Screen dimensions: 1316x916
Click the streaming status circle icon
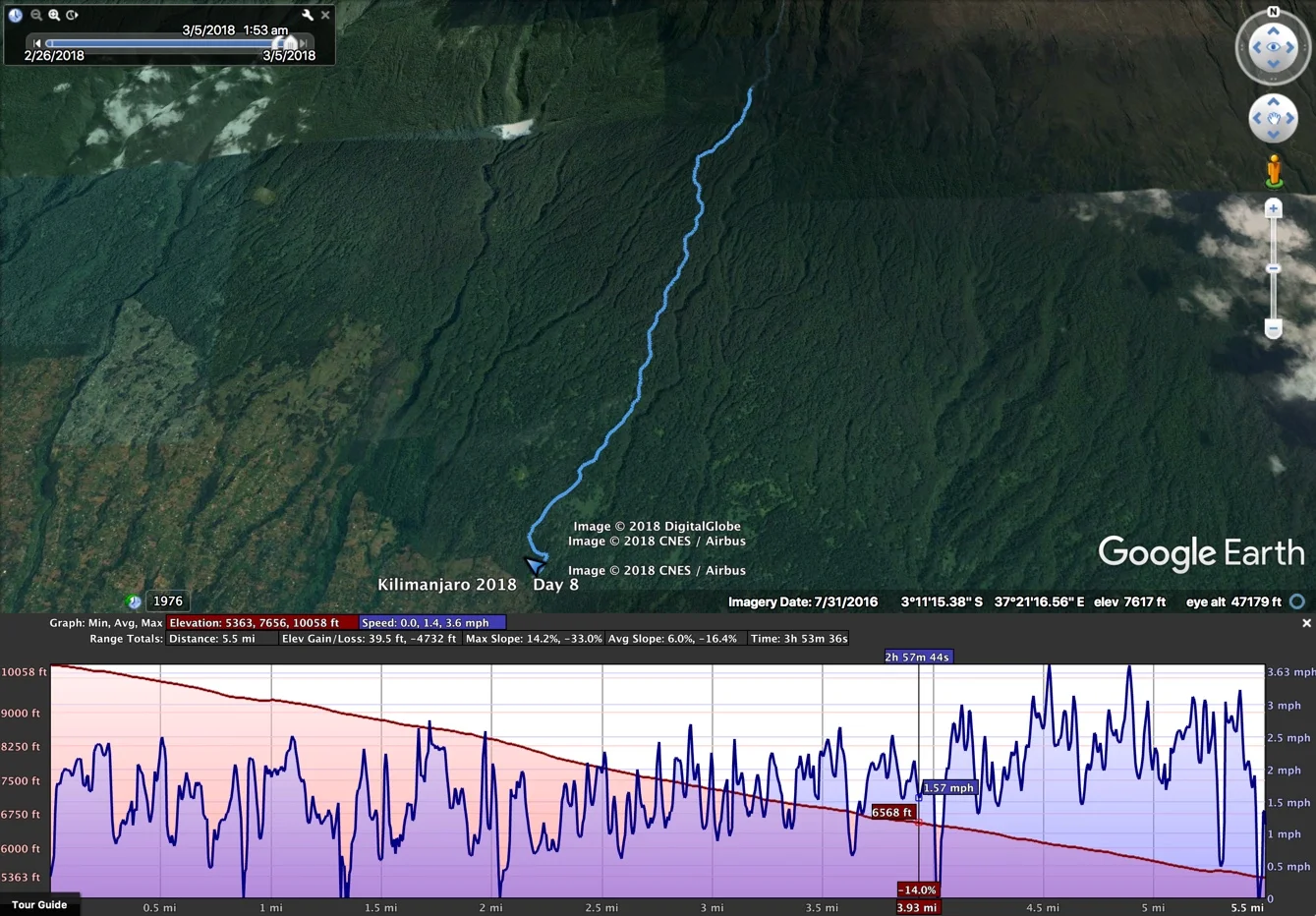pyautogui.click(x=1297, y=601)
